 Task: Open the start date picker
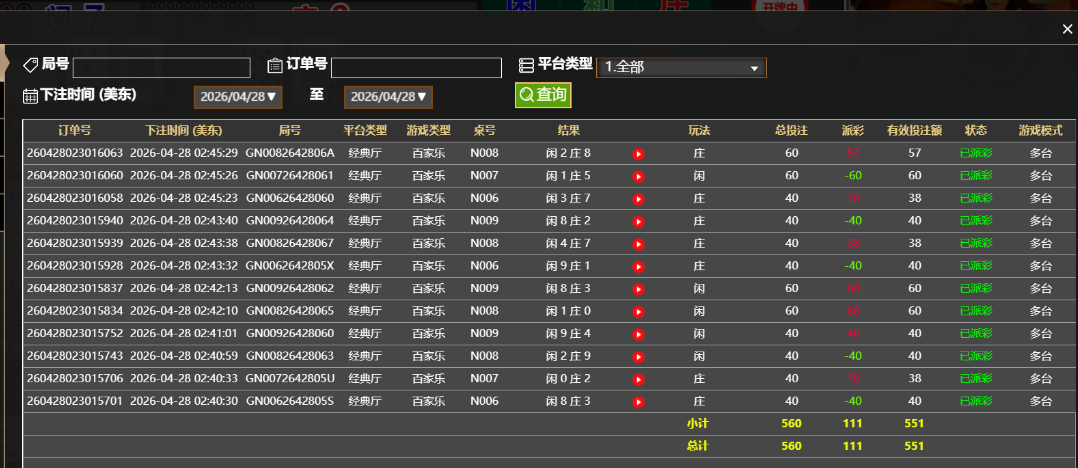(x=239, y=97)
